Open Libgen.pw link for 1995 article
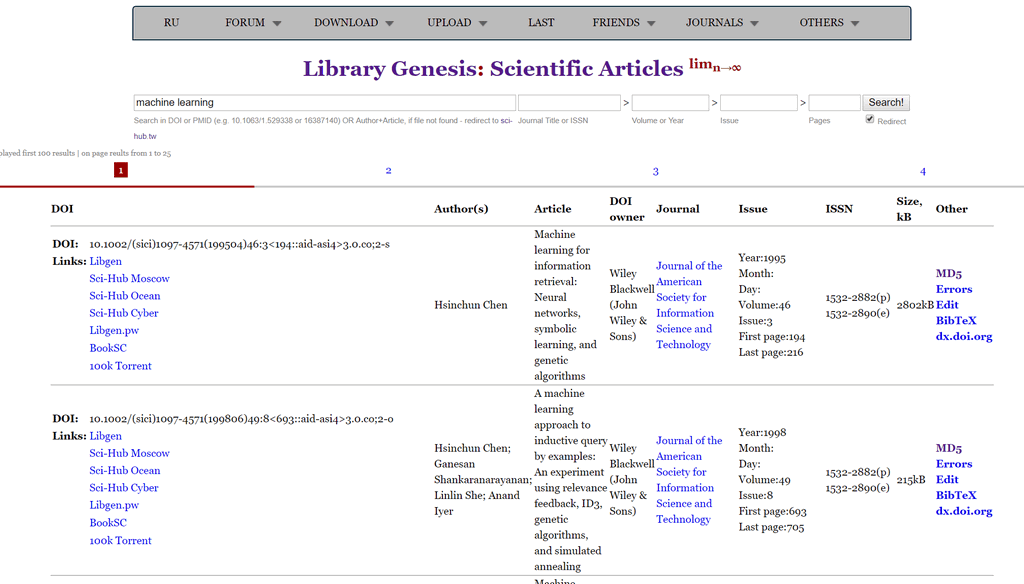The image size is (1024, 584). 114,331
